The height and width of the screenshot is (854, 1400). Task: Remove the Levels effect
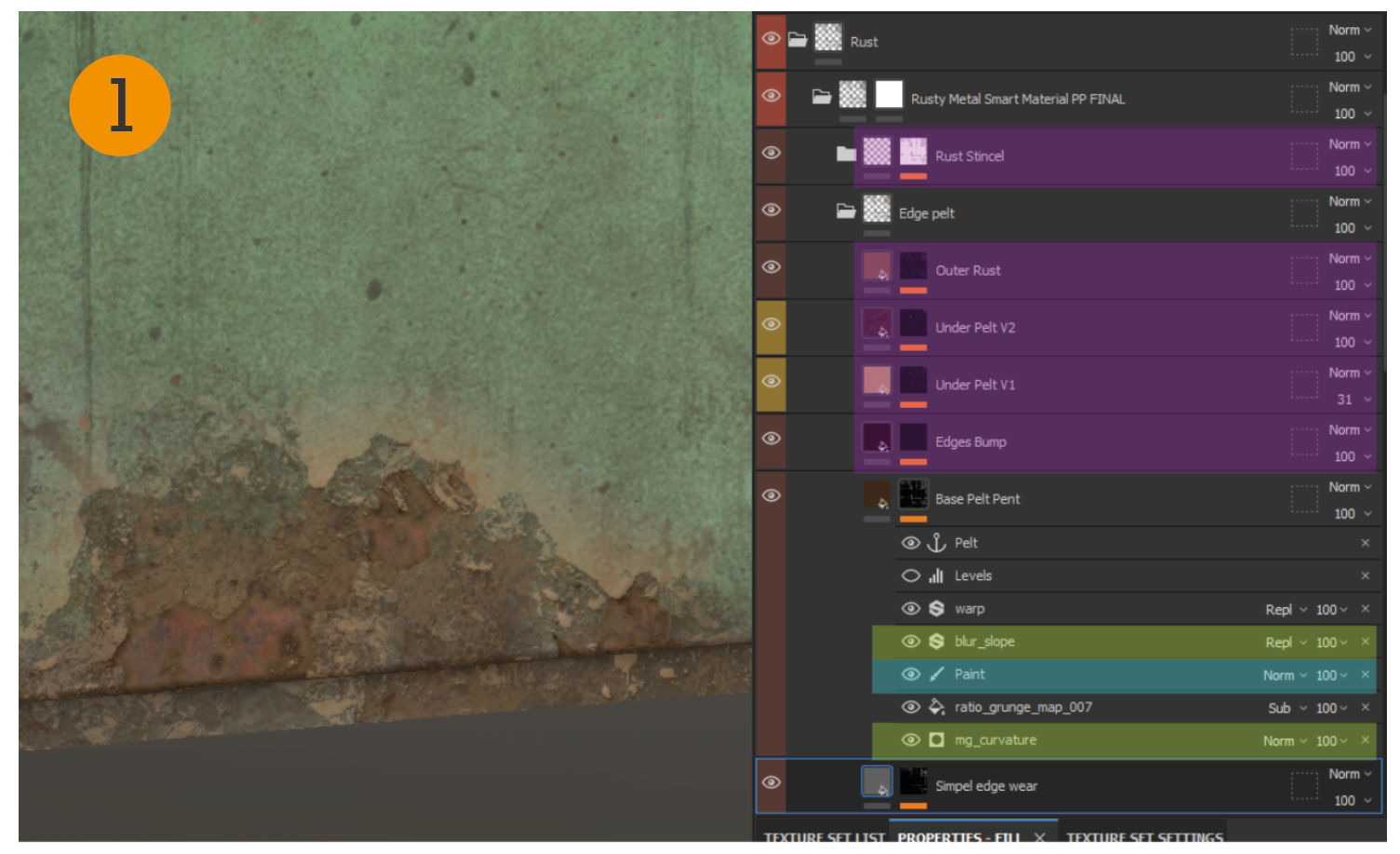[x=1365, y=576]
